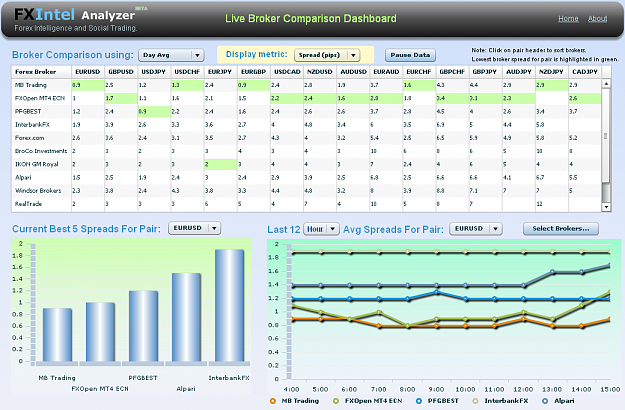This screenshot has width=625, height=410.
Task: Sort brokers by EURGBP column header
Action: tap(254, 72)
